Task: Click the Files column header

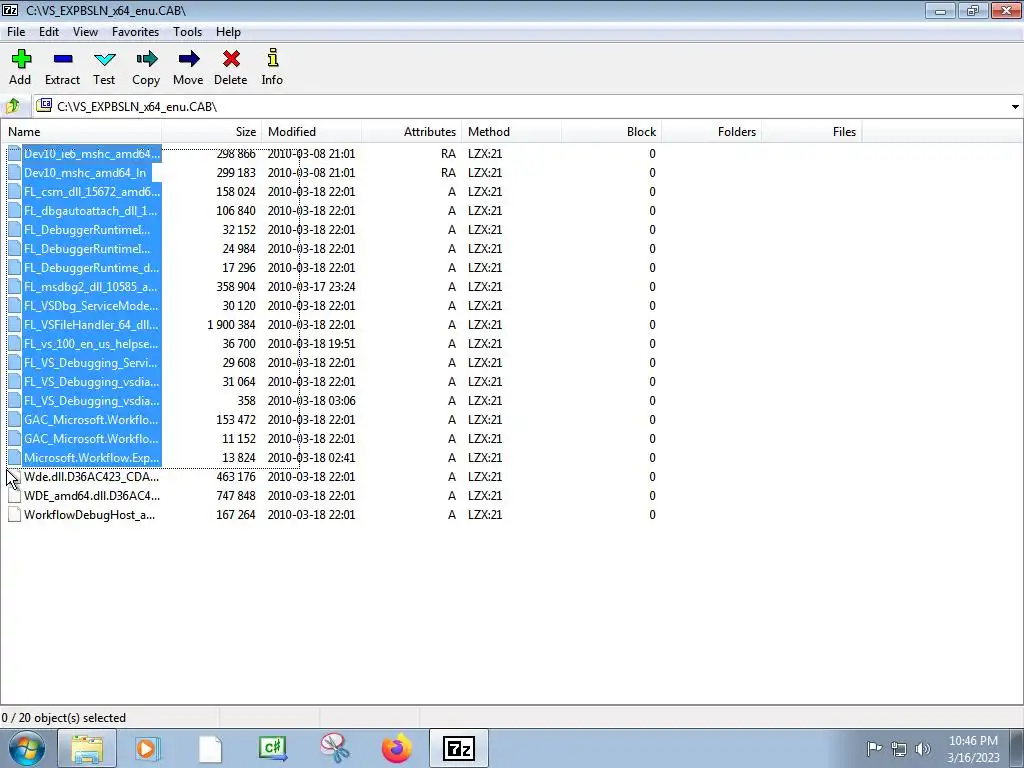Action: (811, 132)
